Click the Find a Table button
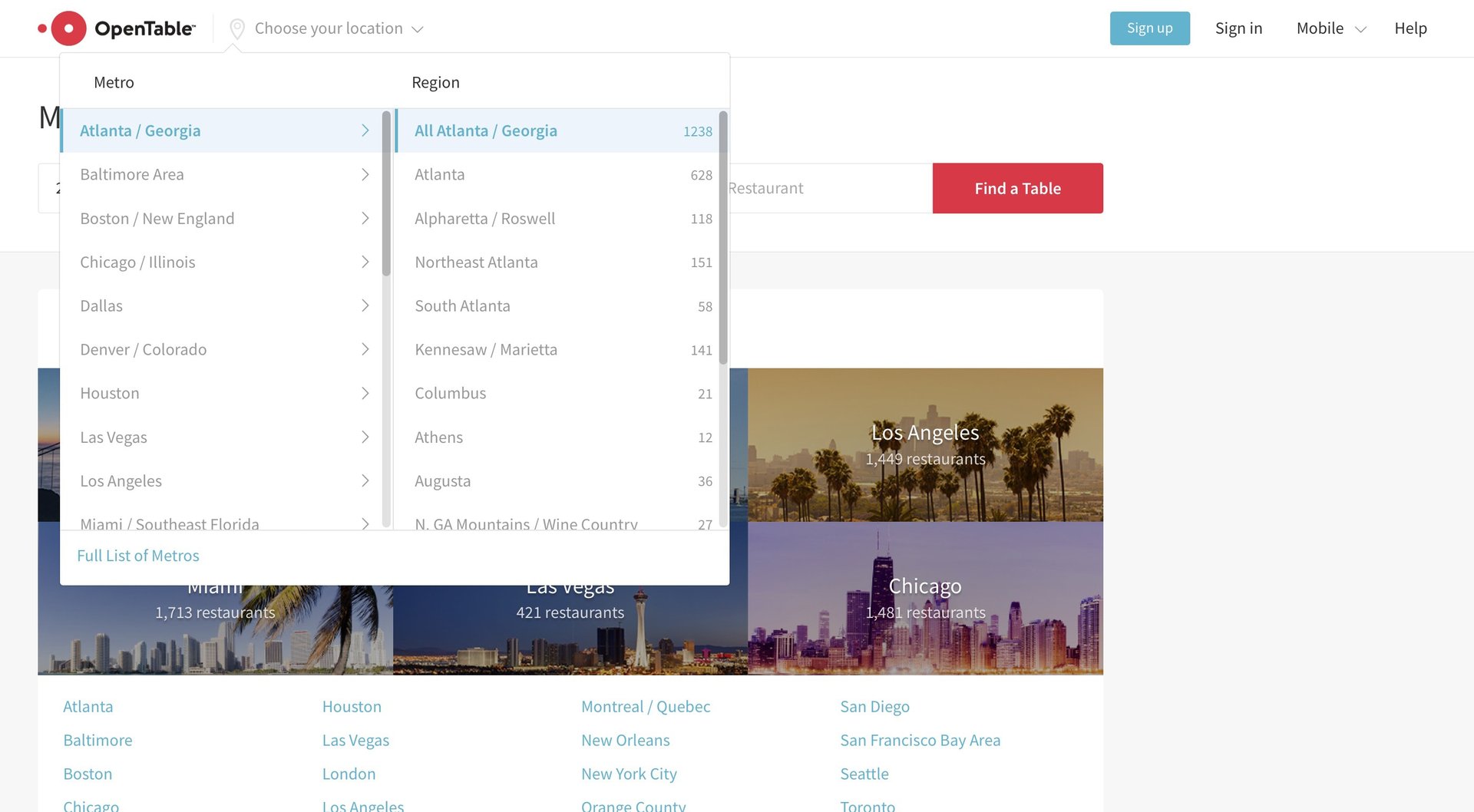 (1017, 188)
